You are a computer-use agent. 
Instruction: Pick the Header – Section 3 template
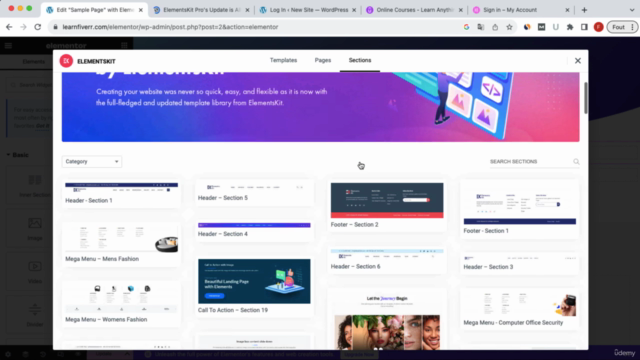coord(520,263)
